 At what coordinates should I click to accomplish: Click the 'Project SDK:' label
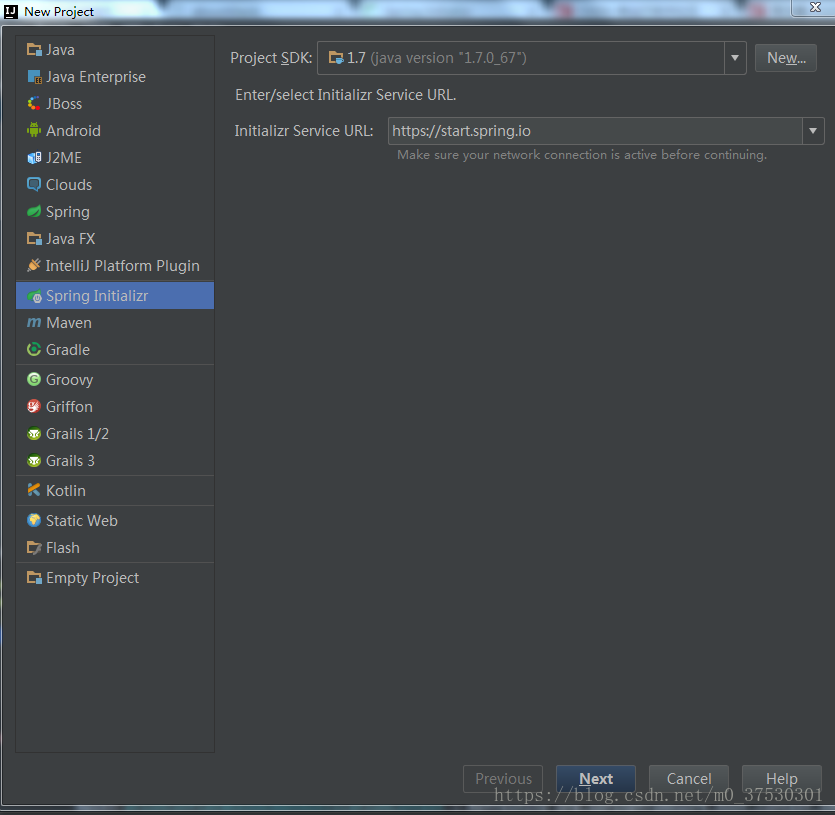(271, 58)
